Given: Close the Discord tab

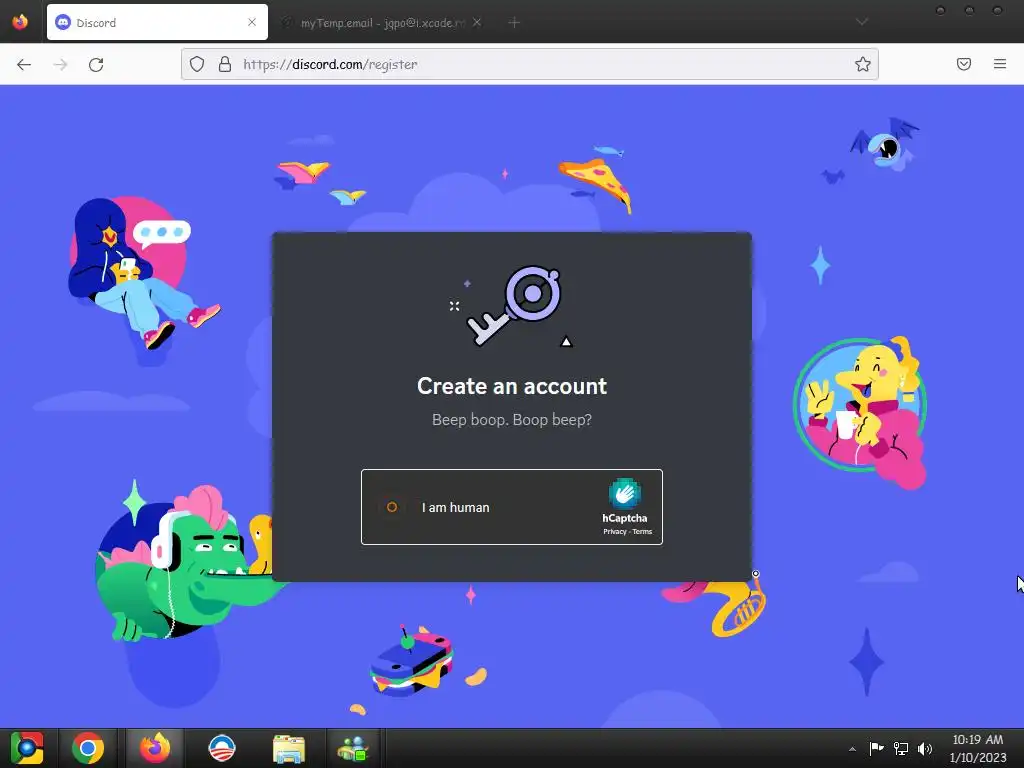Looking at the screenshot, I should pyautogui.click(x=252, y=22).
